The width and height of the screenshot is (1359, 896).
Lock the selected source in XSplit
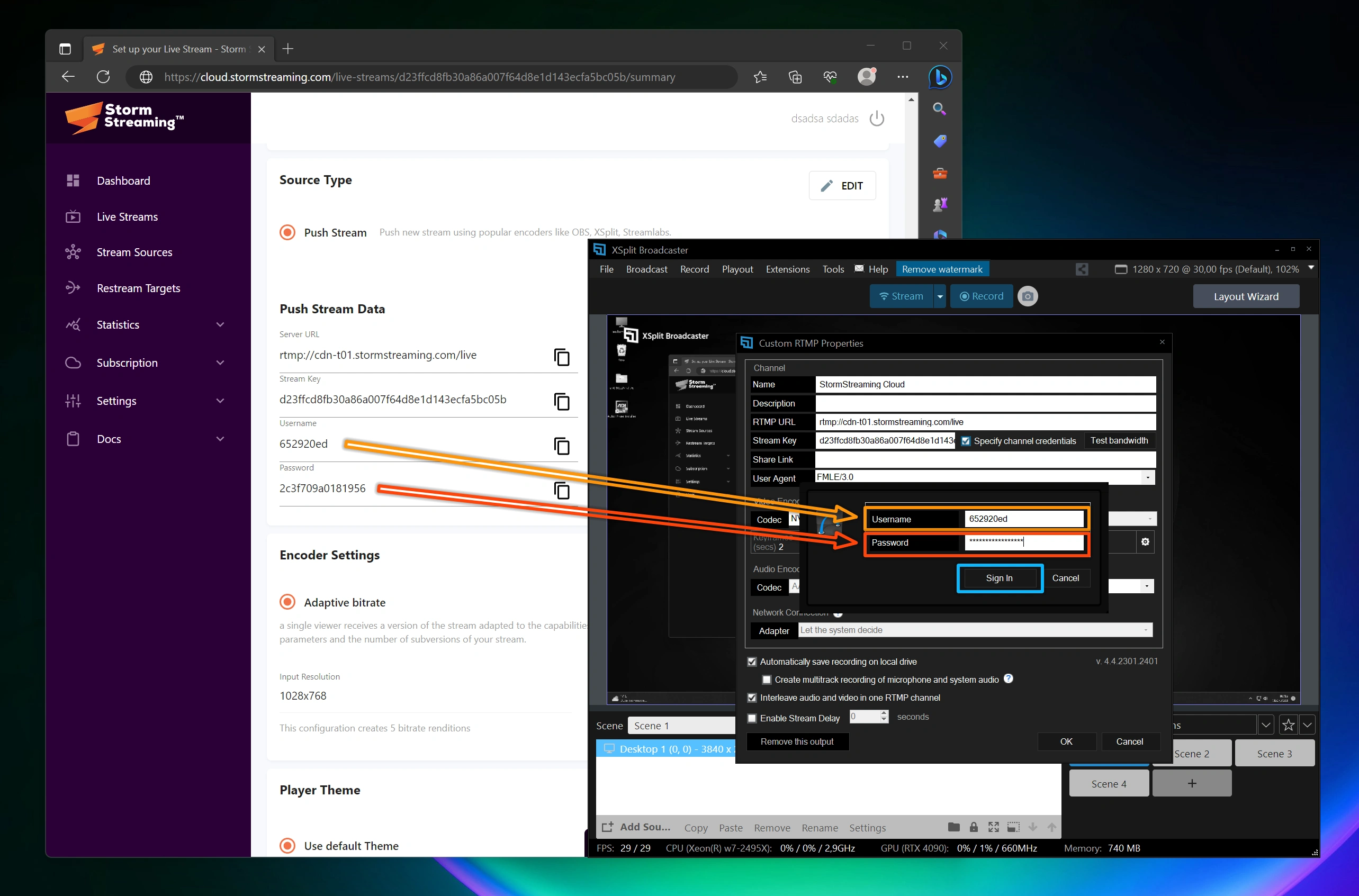click(x=974, y=827)
